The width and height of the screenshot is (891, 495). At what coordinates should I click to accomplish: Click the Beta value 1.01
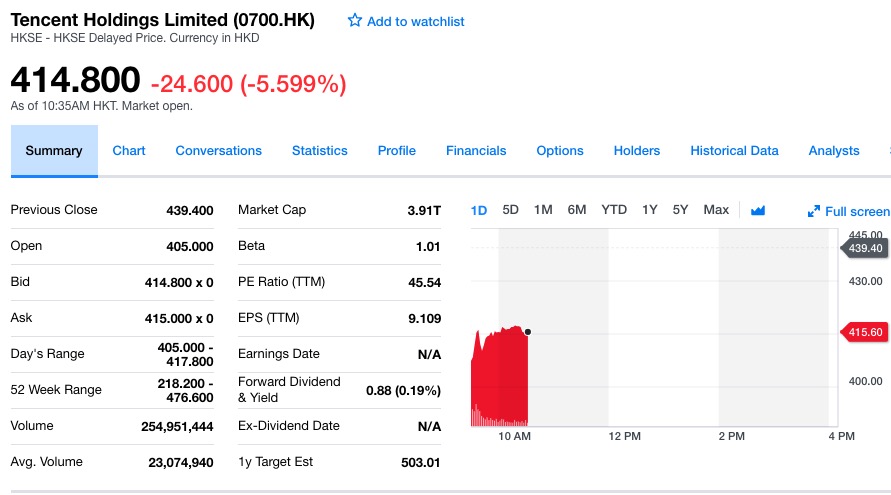coord(428,247)
